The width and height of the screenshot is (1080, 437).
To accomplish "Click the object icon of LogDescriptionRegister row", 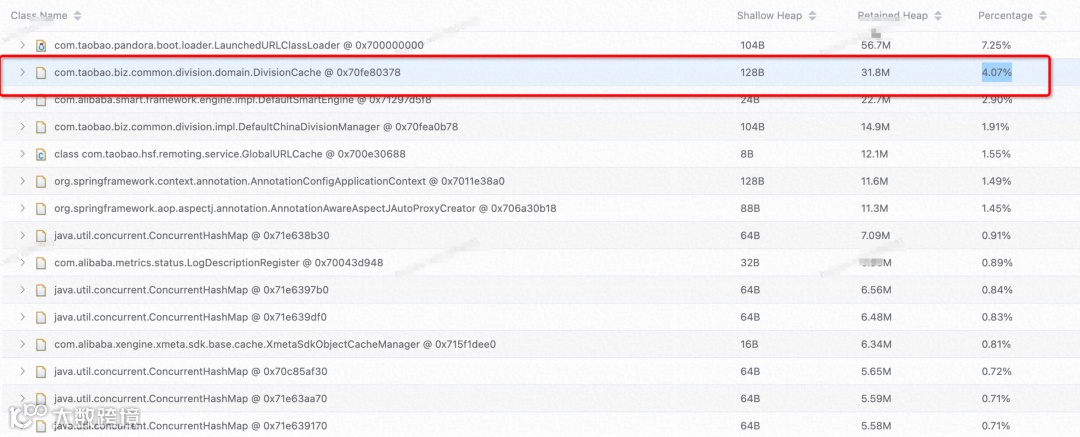I will pos(41,263).
